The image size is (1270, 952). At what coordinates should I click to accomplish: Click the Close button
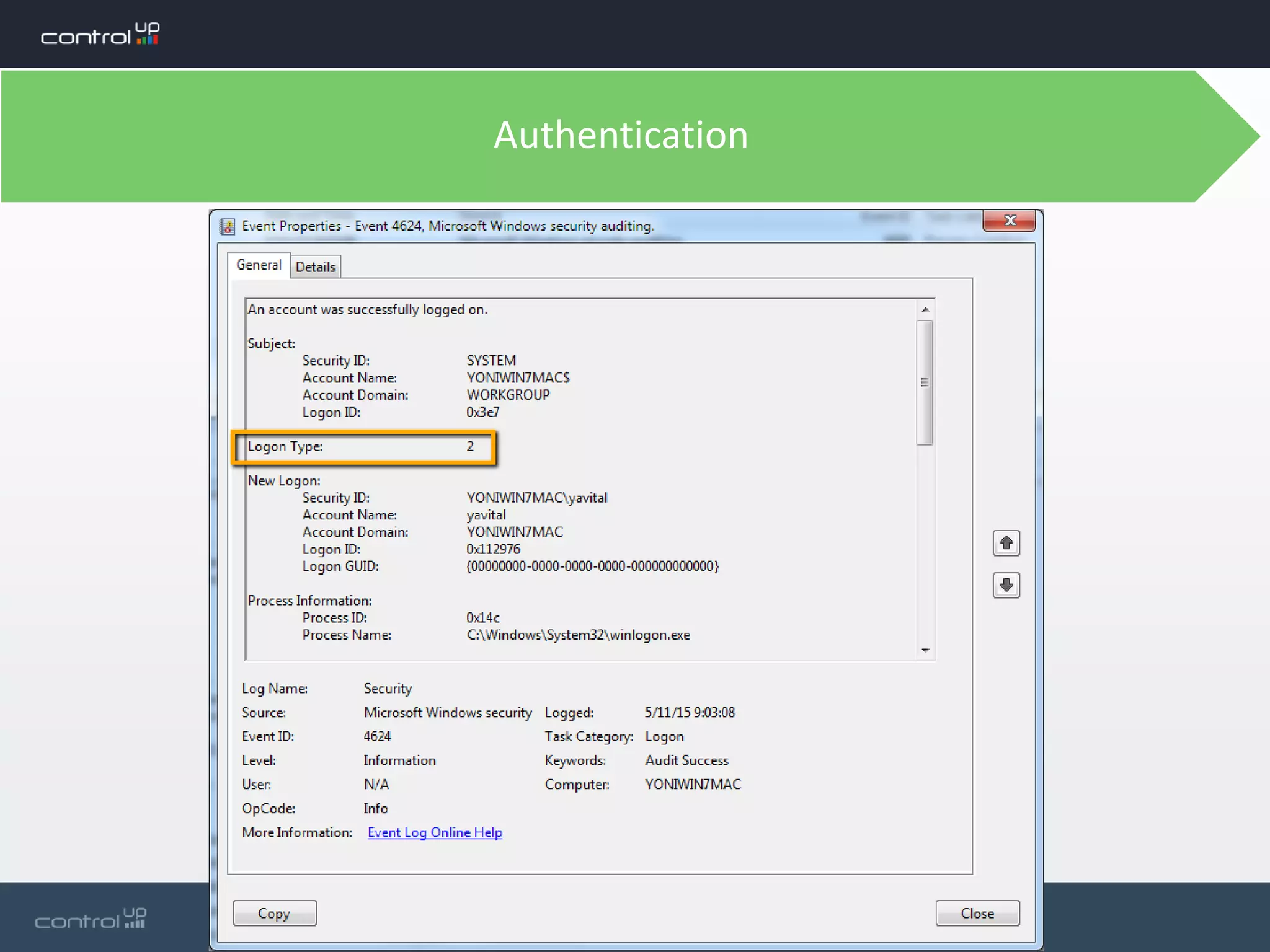(x=977, y=913)
